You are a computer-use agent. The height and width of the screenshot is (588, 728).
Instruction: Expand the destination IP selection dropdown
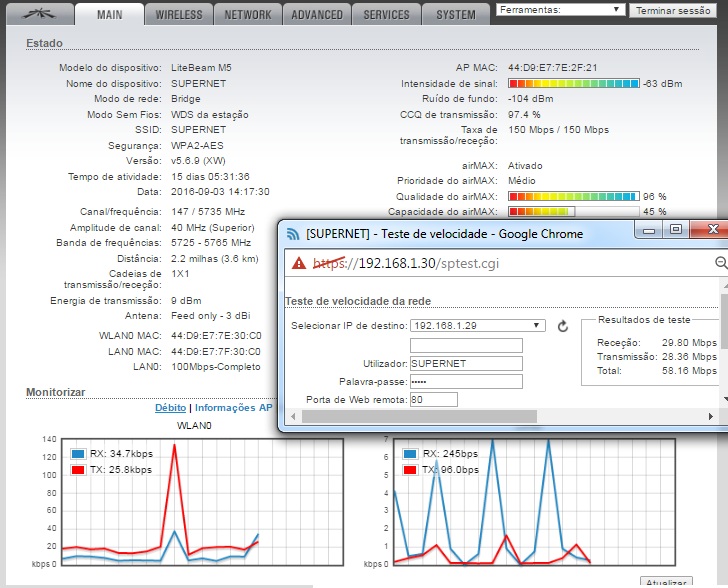pyautogui.click(x=477, y=326)
